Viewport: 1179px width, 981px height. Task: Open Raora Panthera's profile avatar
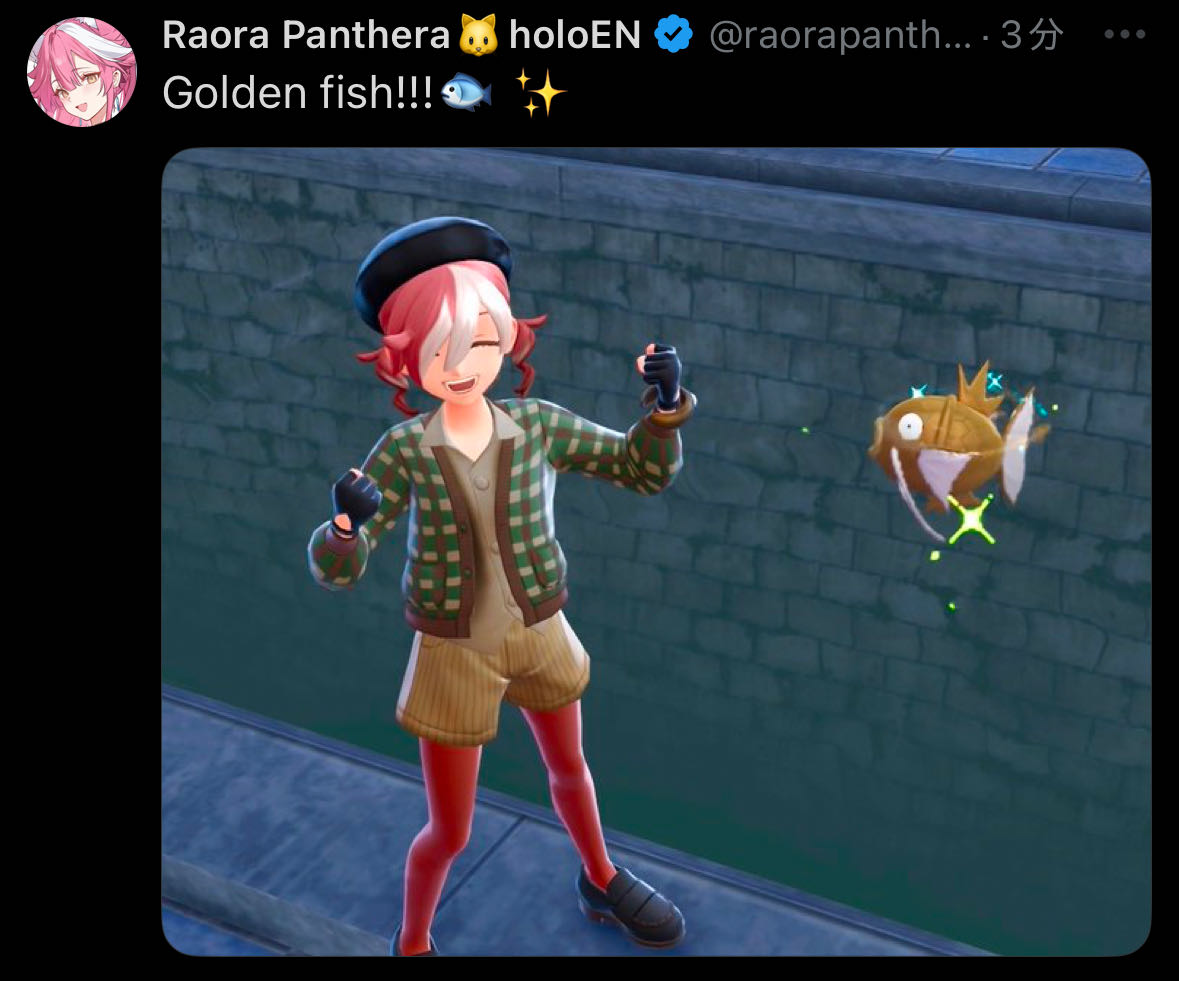click(x=82, y=71)
